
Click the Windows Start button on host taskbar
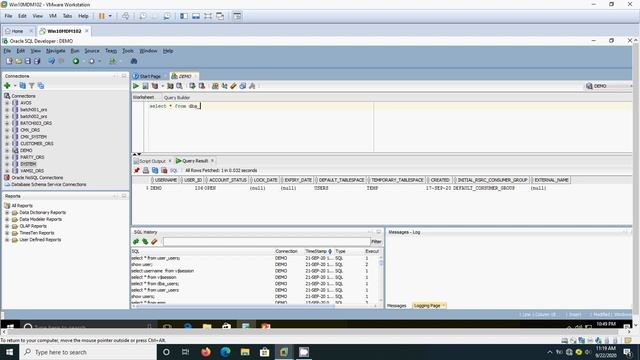pos(9,352)
